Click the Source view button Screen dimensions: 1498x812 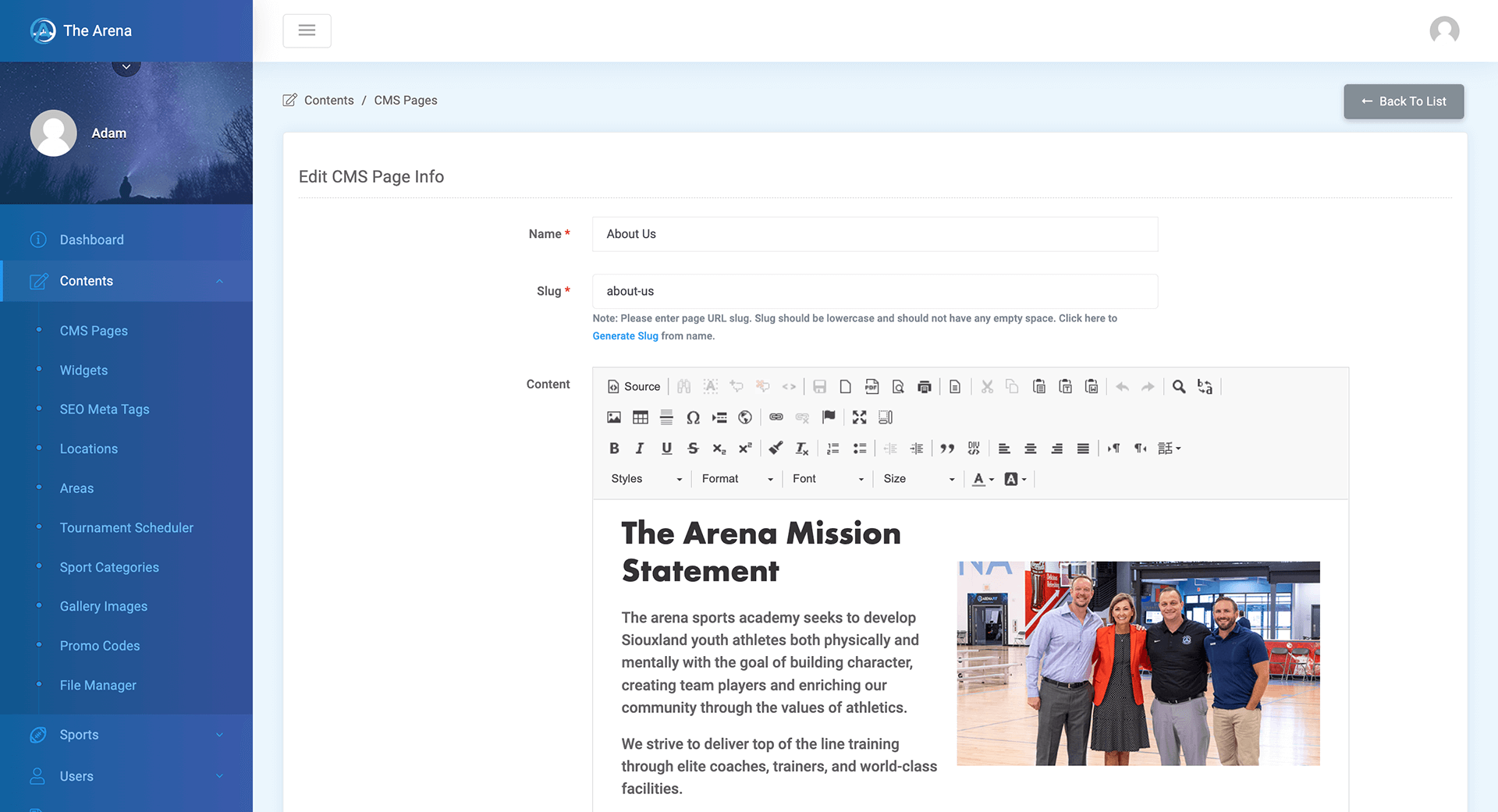click(634, 386)
